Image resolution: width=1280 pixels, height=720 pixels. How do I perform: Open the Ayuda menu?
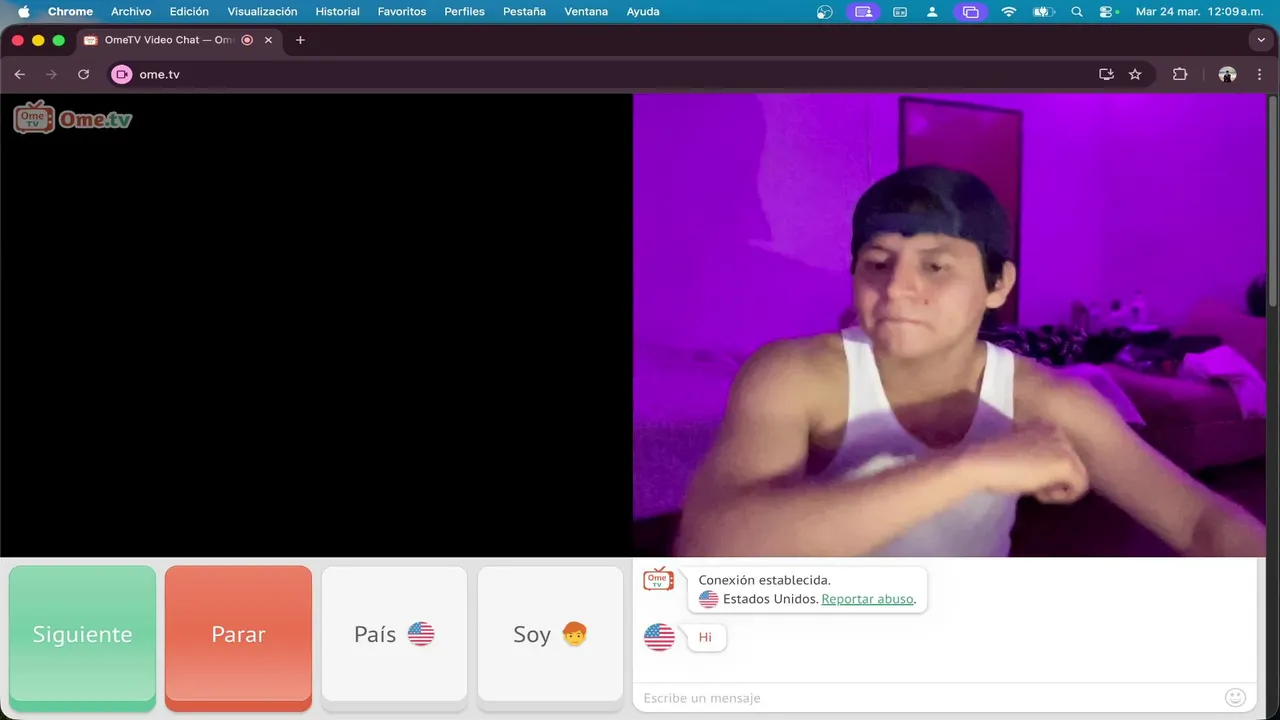coord(643,12)
